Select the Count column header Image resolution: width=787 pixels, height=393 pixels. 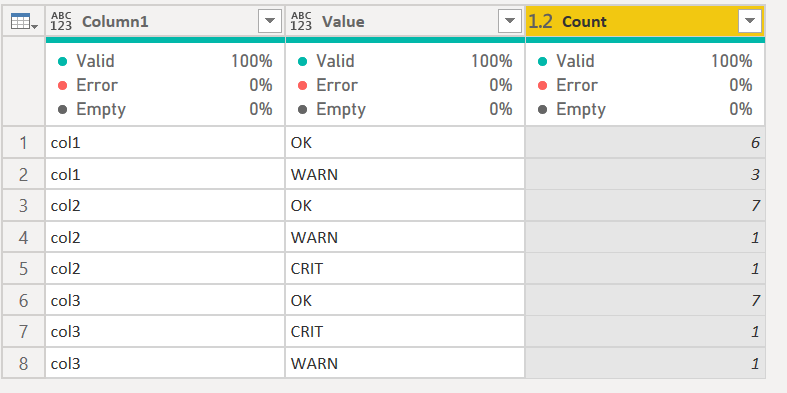tap(645, 21)
